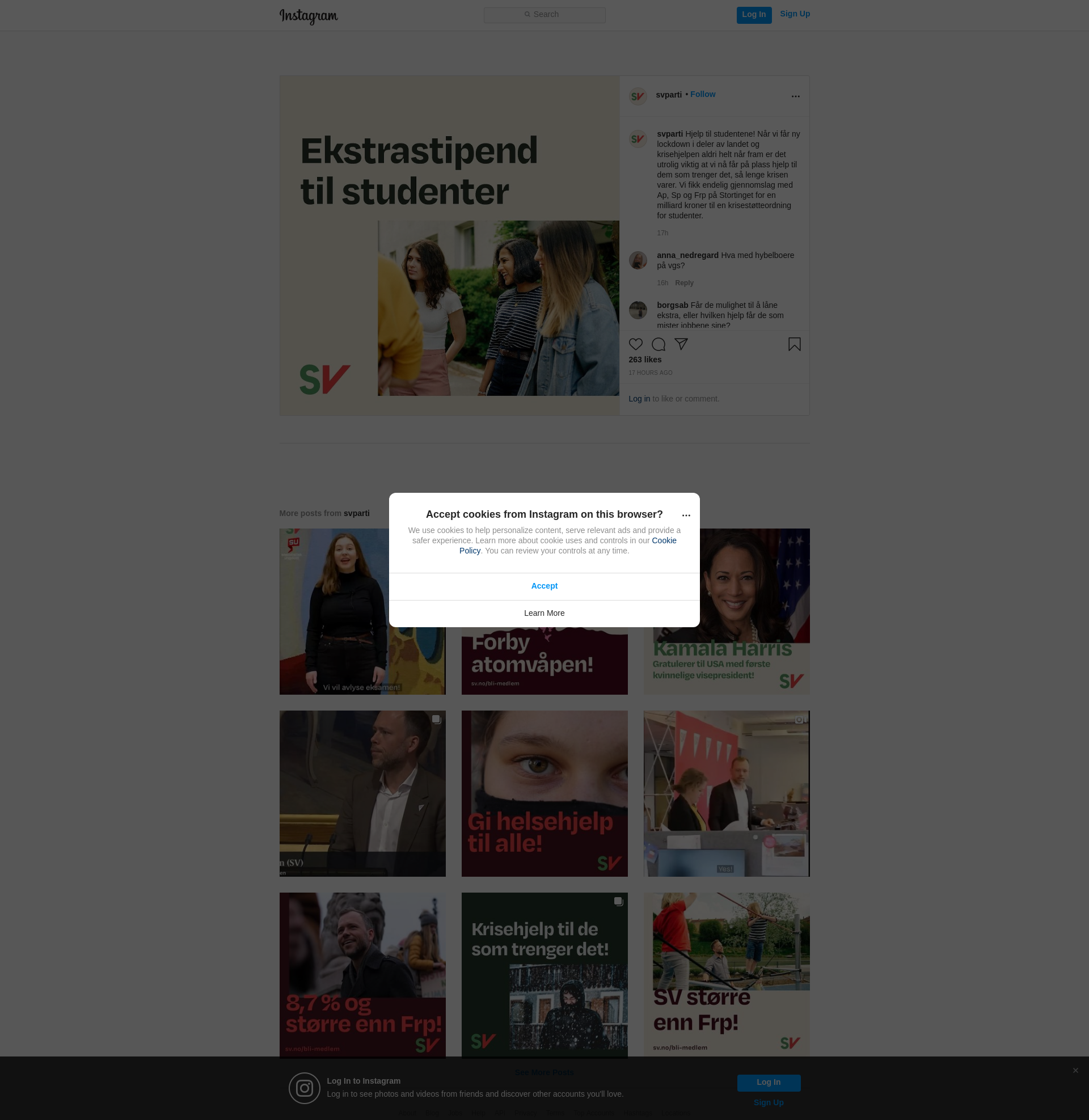Open cookie dialog three-dot options

coord(686,515)
